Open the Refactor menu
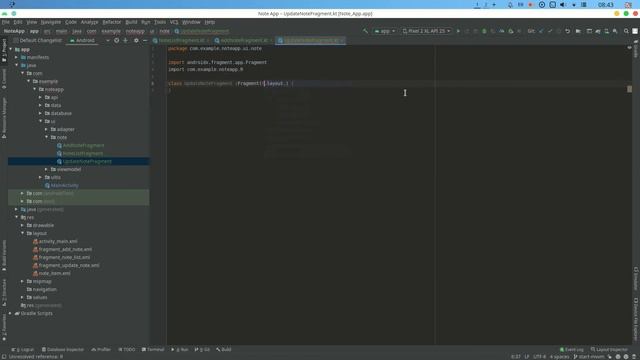 tap(112, 22)
